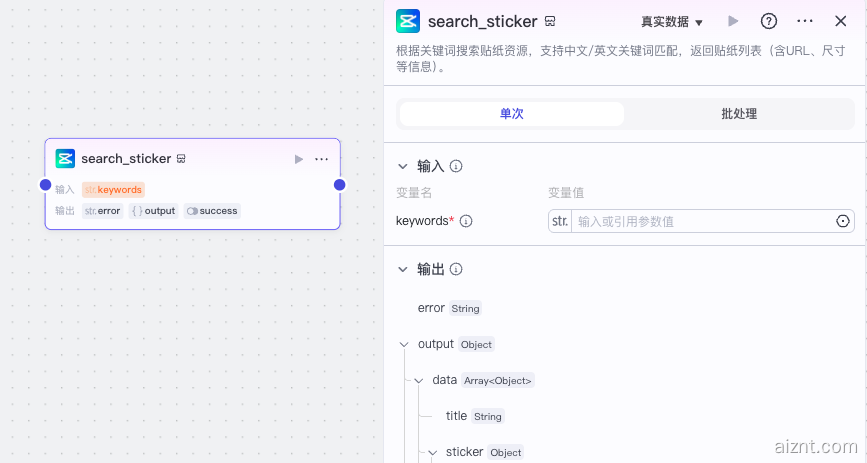Collapse the output Object tree node

[x=404, y=345]
